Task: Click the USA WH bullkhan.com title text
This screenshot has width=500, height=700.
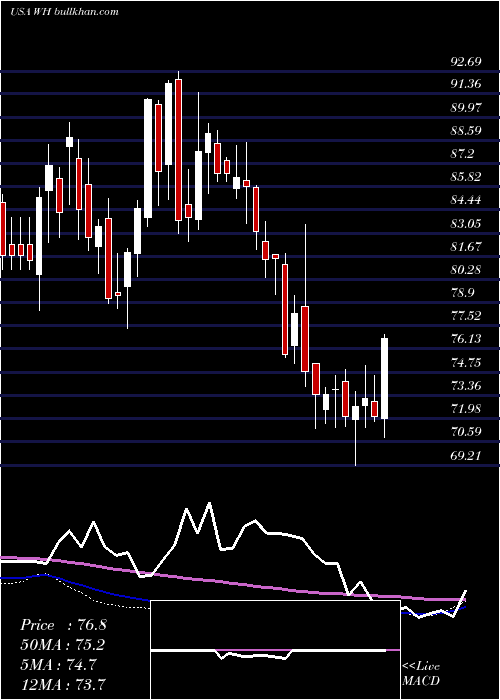Action: [x=64, y=12]
